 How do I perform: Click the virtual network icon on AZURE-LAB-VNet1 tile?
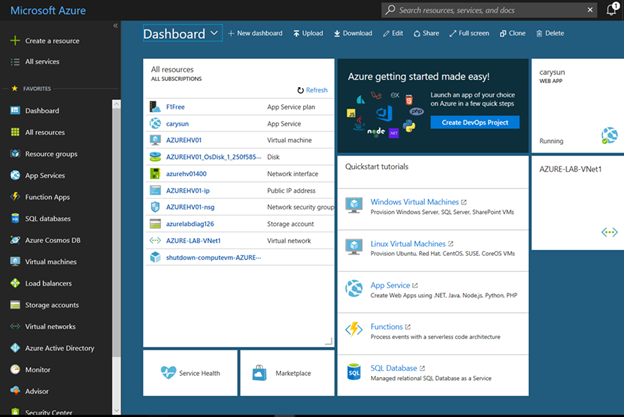pyautogui.click(x=609, y=232)
